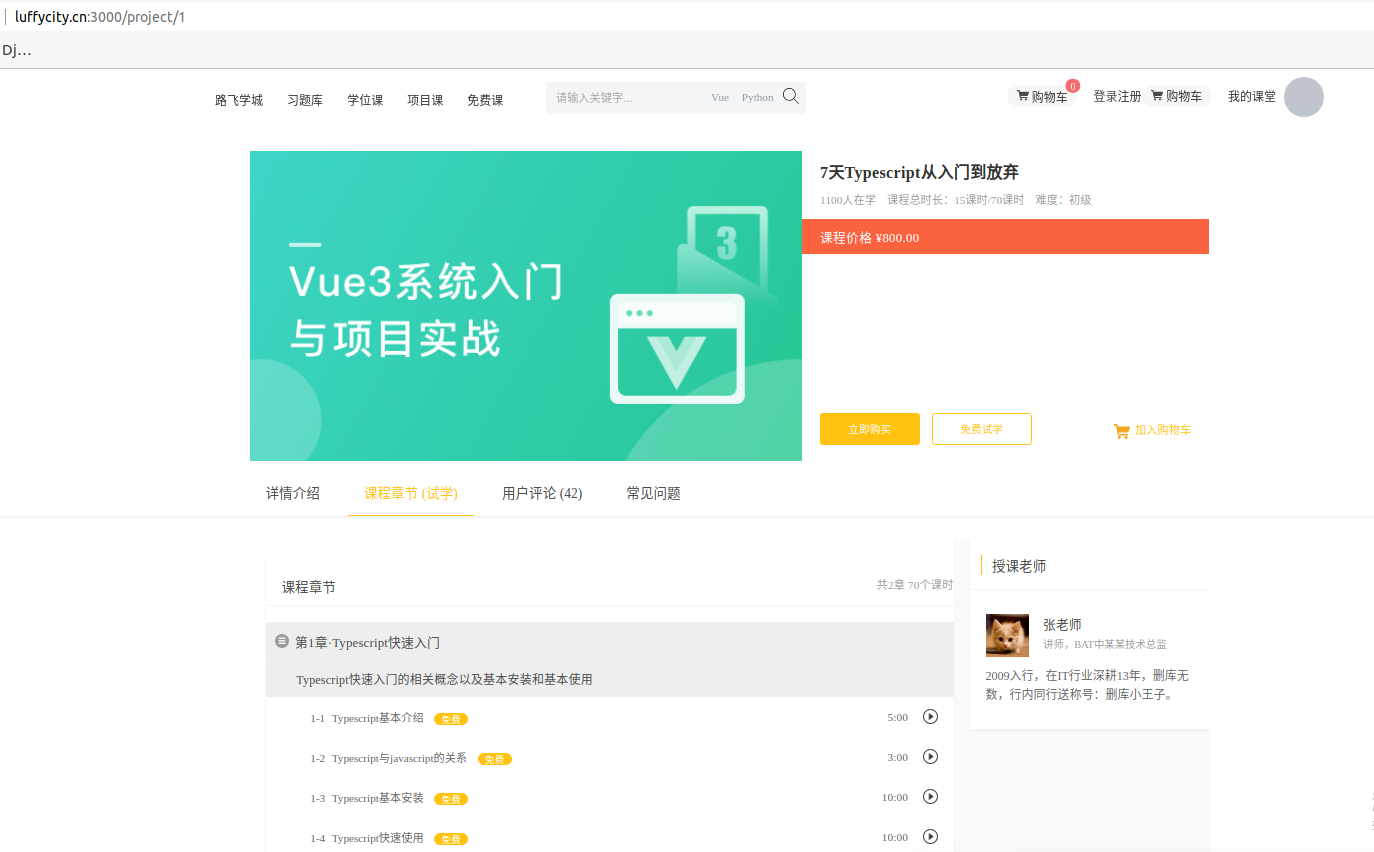Image resolution: width=1374 pixels, height=852 pixels.
Task: Open the 购物车 cart beside 登录注册
Action: click(1177, 96)
